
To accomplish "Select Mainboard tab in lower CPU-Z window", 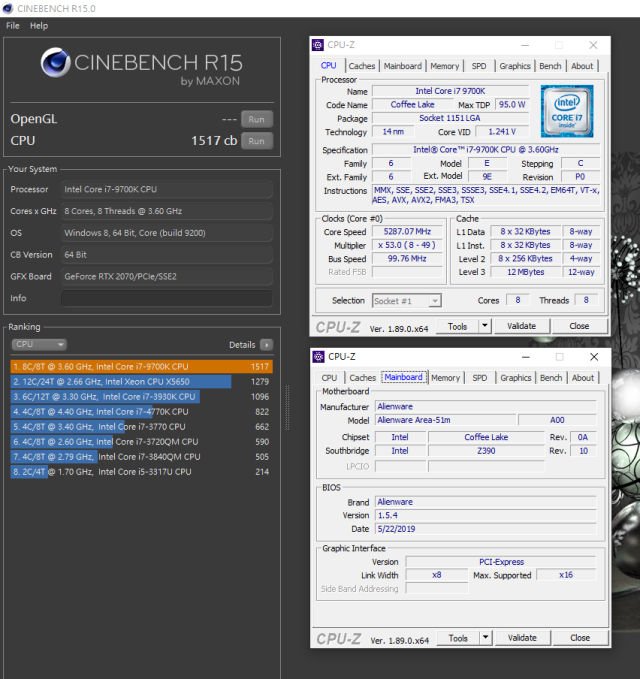I will [x=404, y=377].
